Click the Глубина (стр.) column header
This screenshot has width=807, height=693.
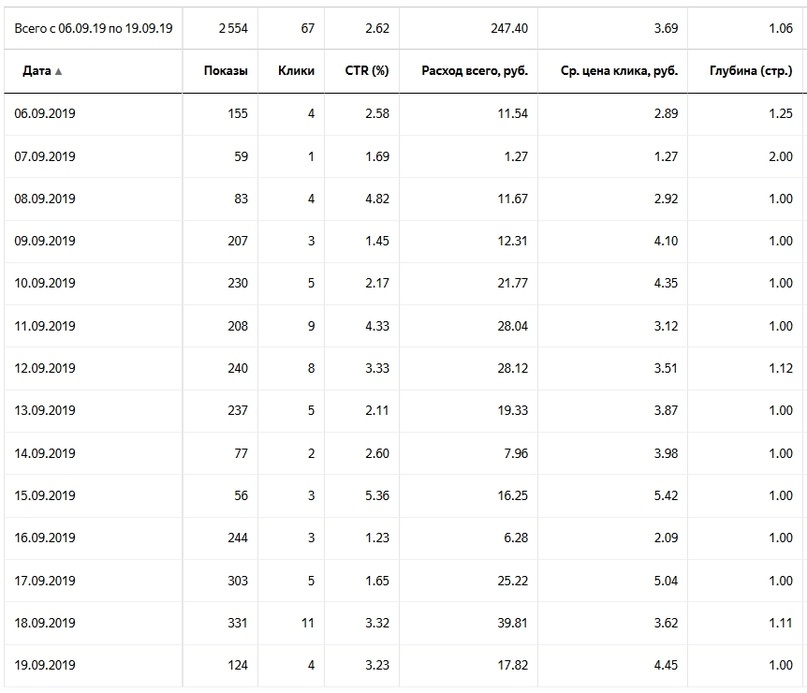pyautogui.click(x=751, y=71)
